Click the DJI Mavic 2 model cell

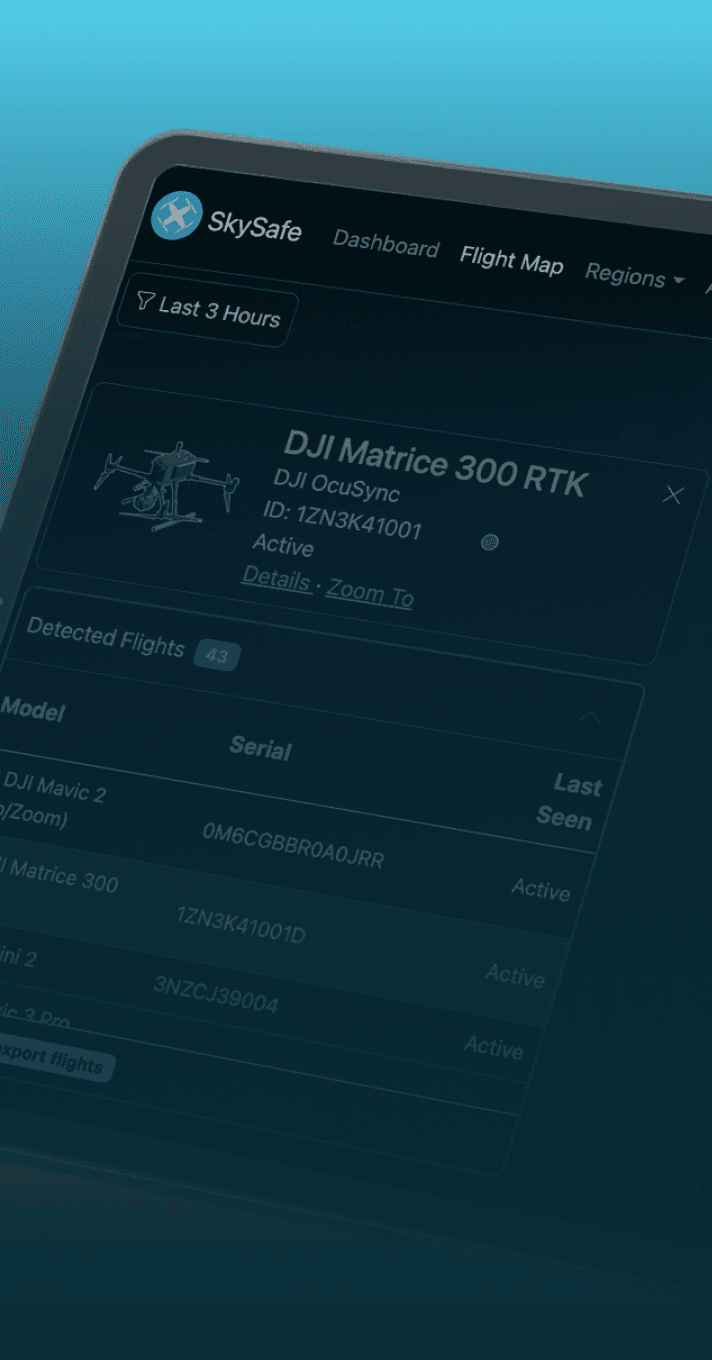[52, 800]
